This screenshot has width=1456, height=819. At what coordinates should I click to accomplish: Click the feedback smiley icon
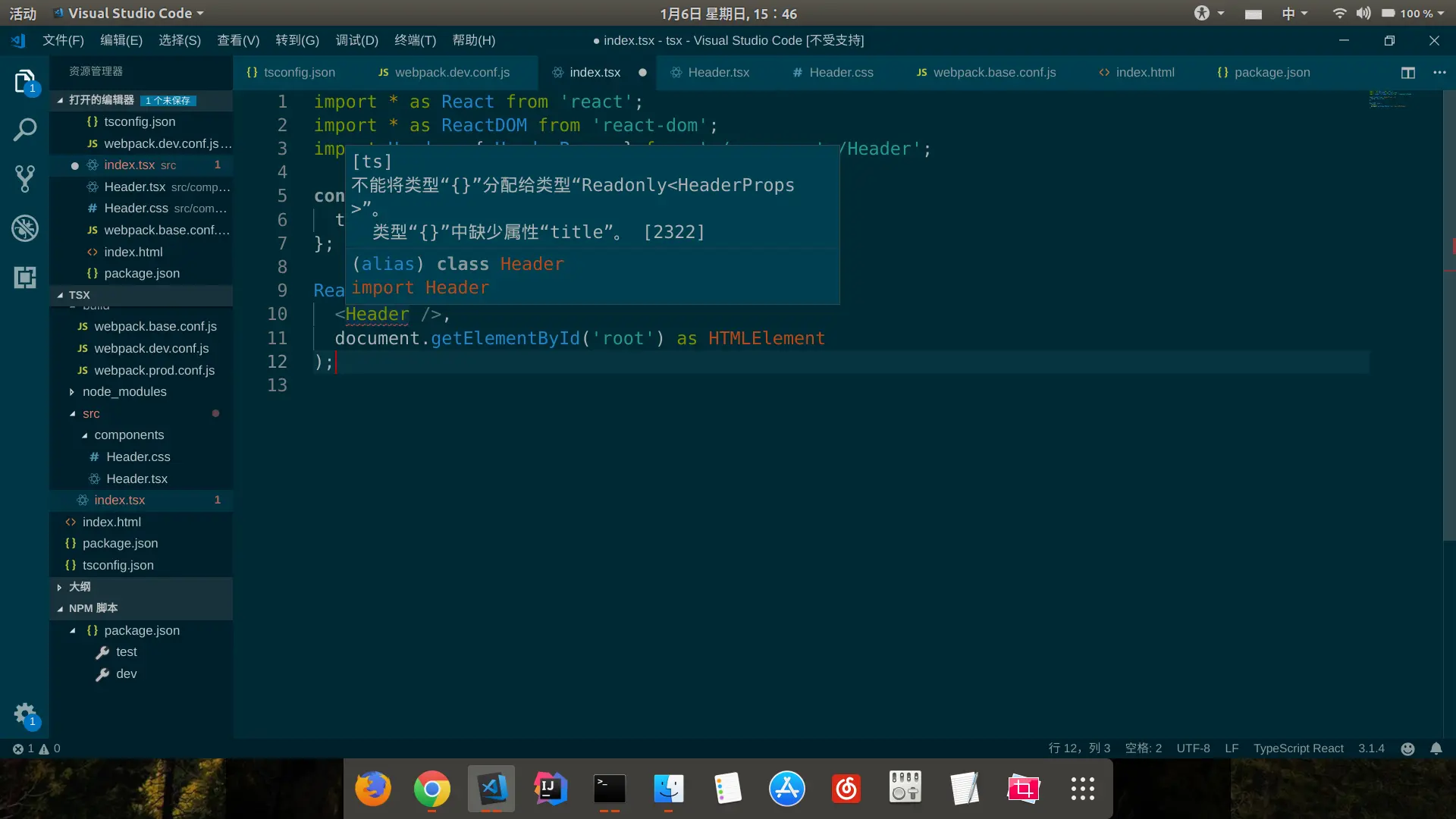pyautogui.click(x=1407, y=748)
